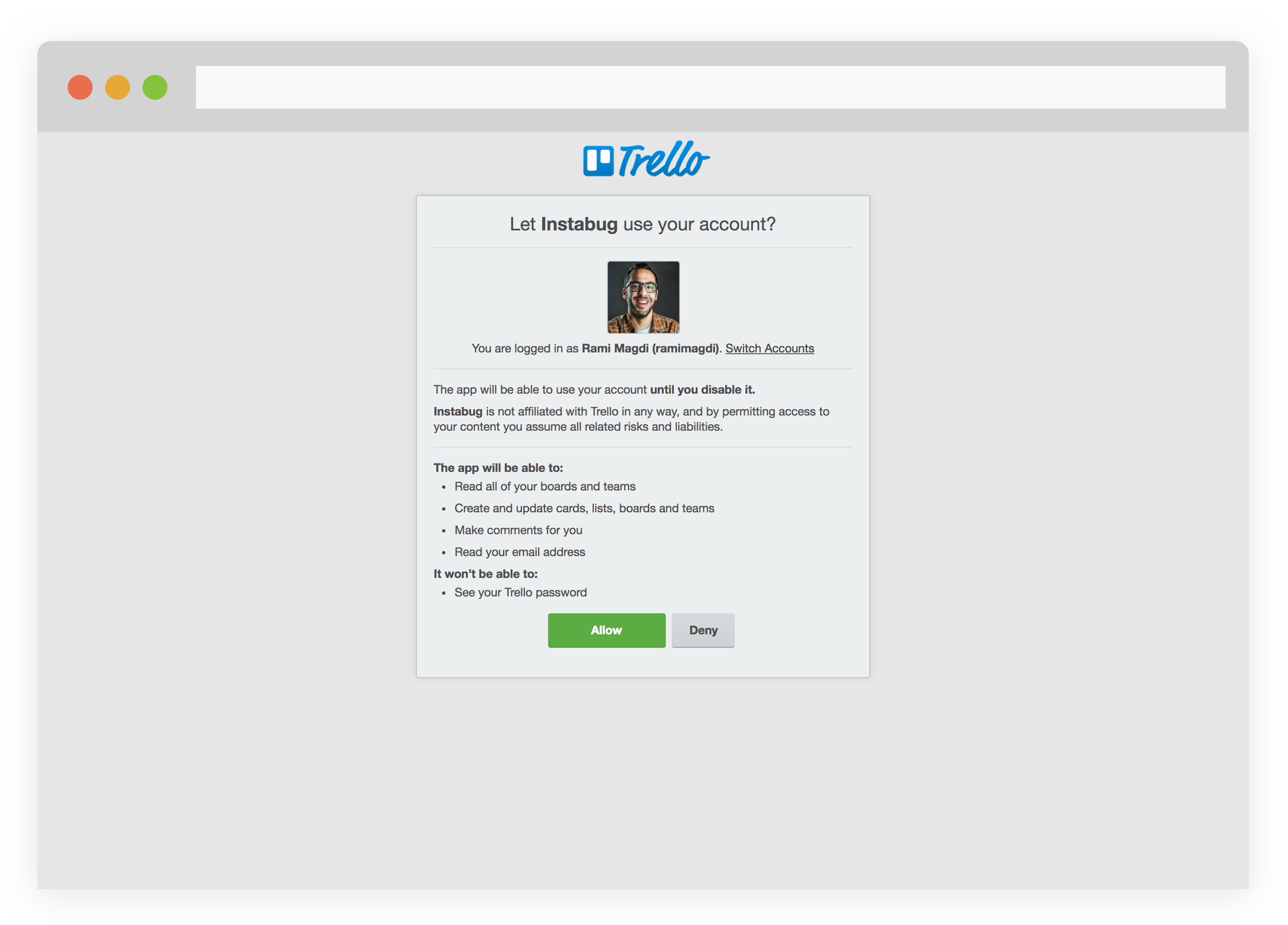This screenshot has height=925, width=1288.
Task: Click "Make comments for you" item
Action: 518,530
